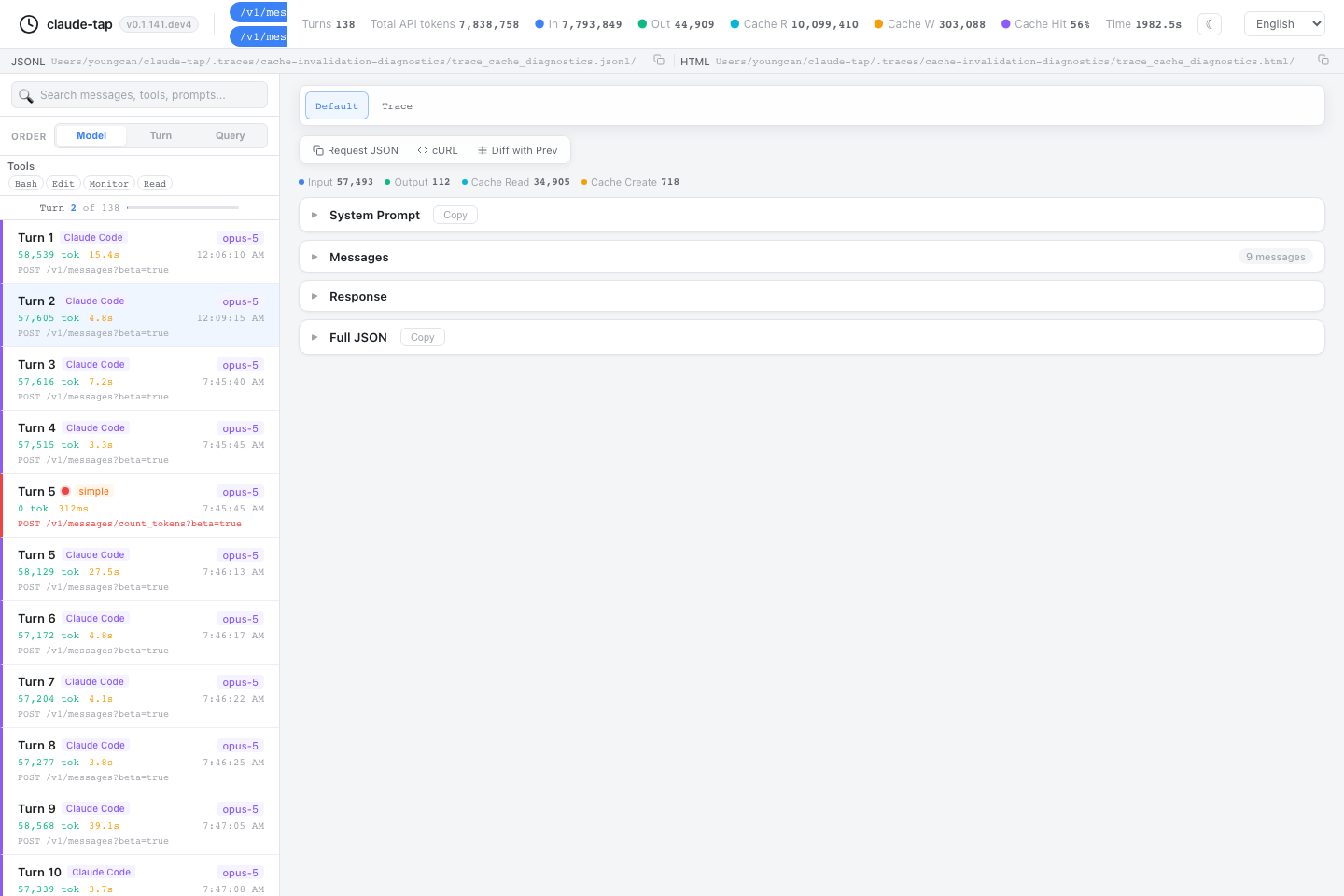1344x896 pixels.
Task: Focus the search messages input field
Action: 140,95
